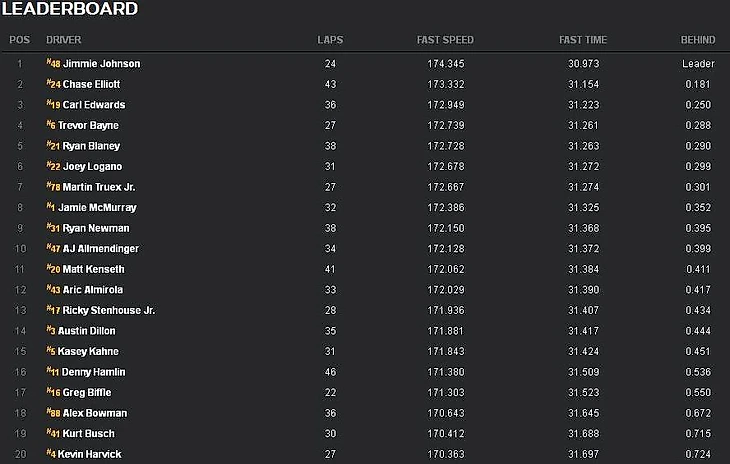This screenshot has height=464, width=730.
Task: Click Kevin Harvick driver name
Action: point(94,455)
